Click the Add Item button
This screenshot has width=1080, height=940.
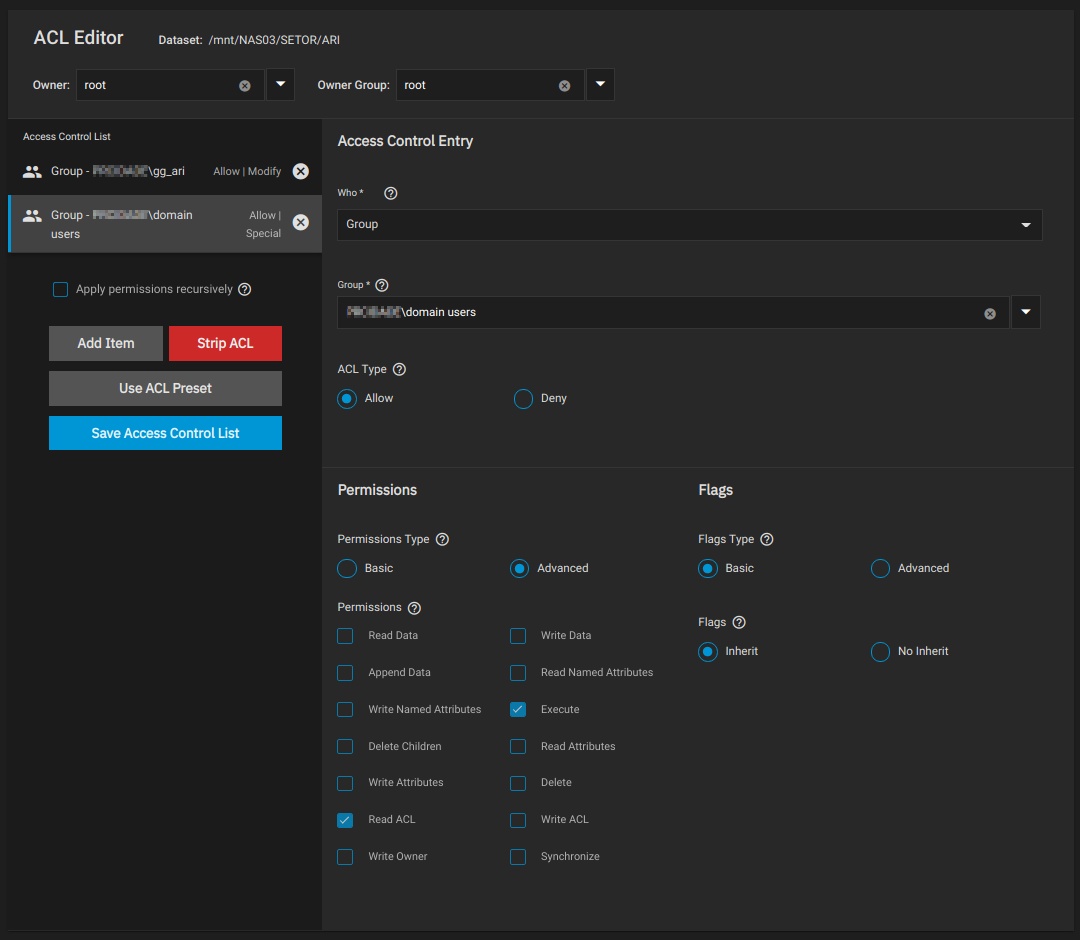coord(106,344)
